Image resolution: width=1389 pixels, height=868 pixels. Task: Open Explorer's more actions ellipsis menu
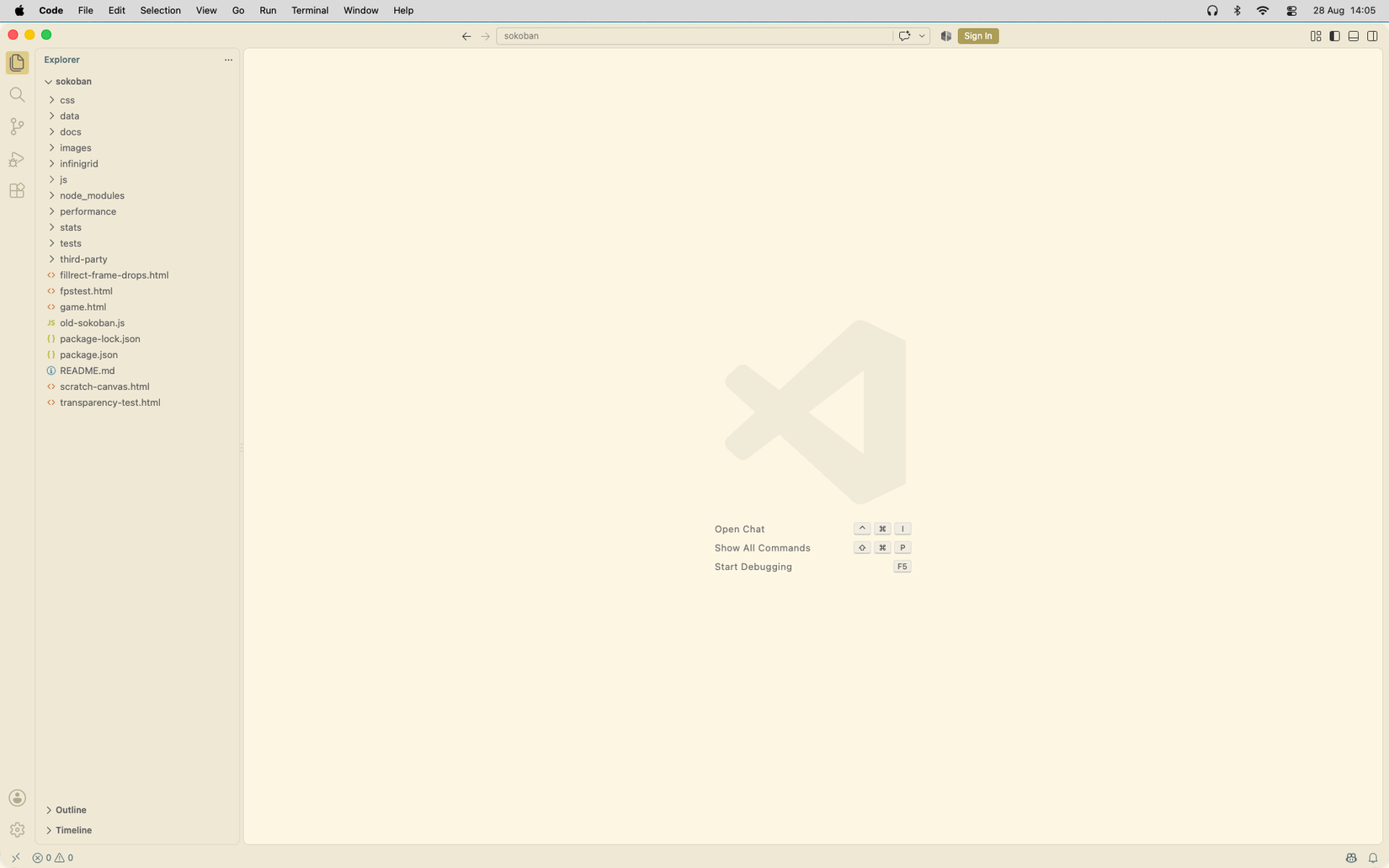[228, 60]
